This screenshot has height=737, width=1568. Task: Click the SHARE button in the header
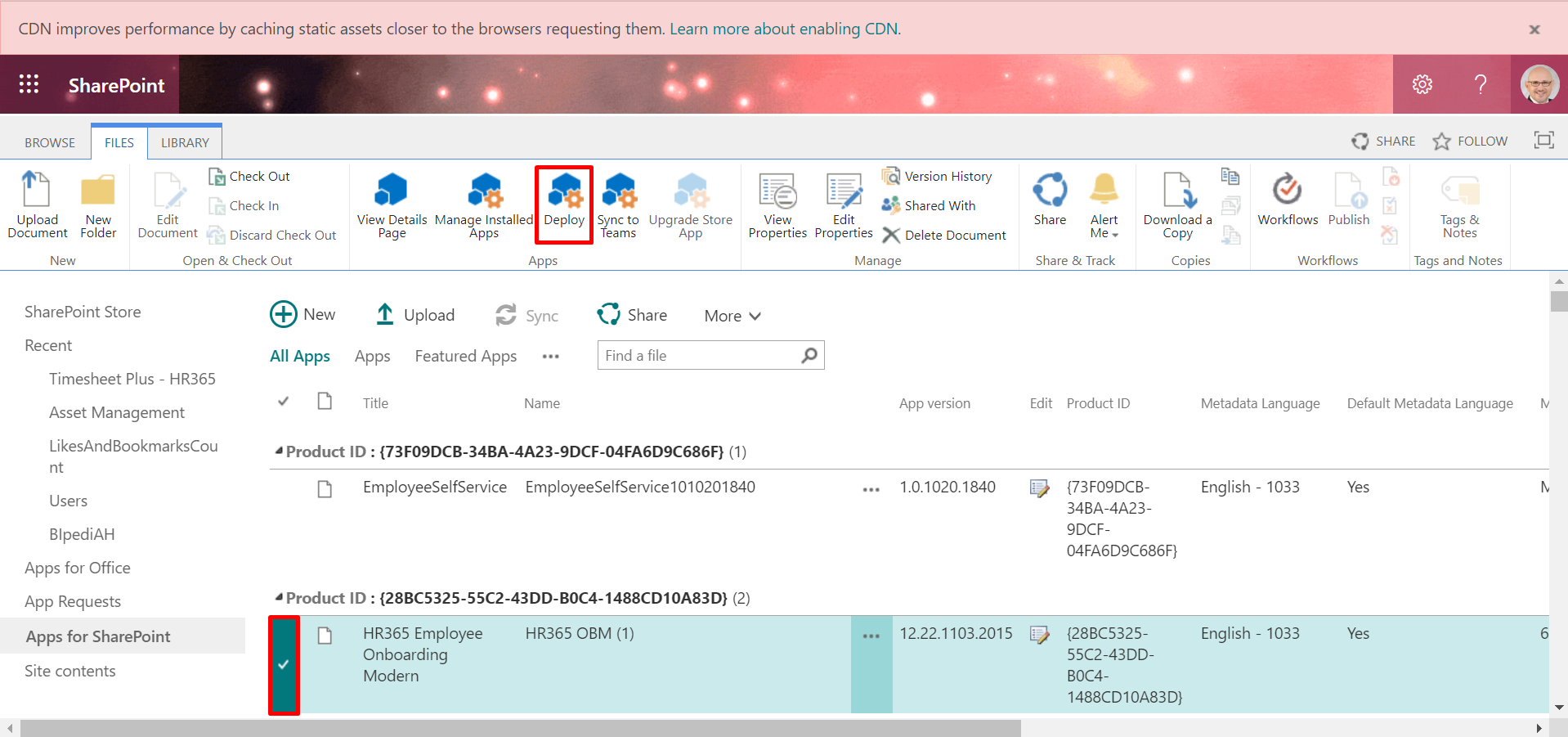(1383, 141)
